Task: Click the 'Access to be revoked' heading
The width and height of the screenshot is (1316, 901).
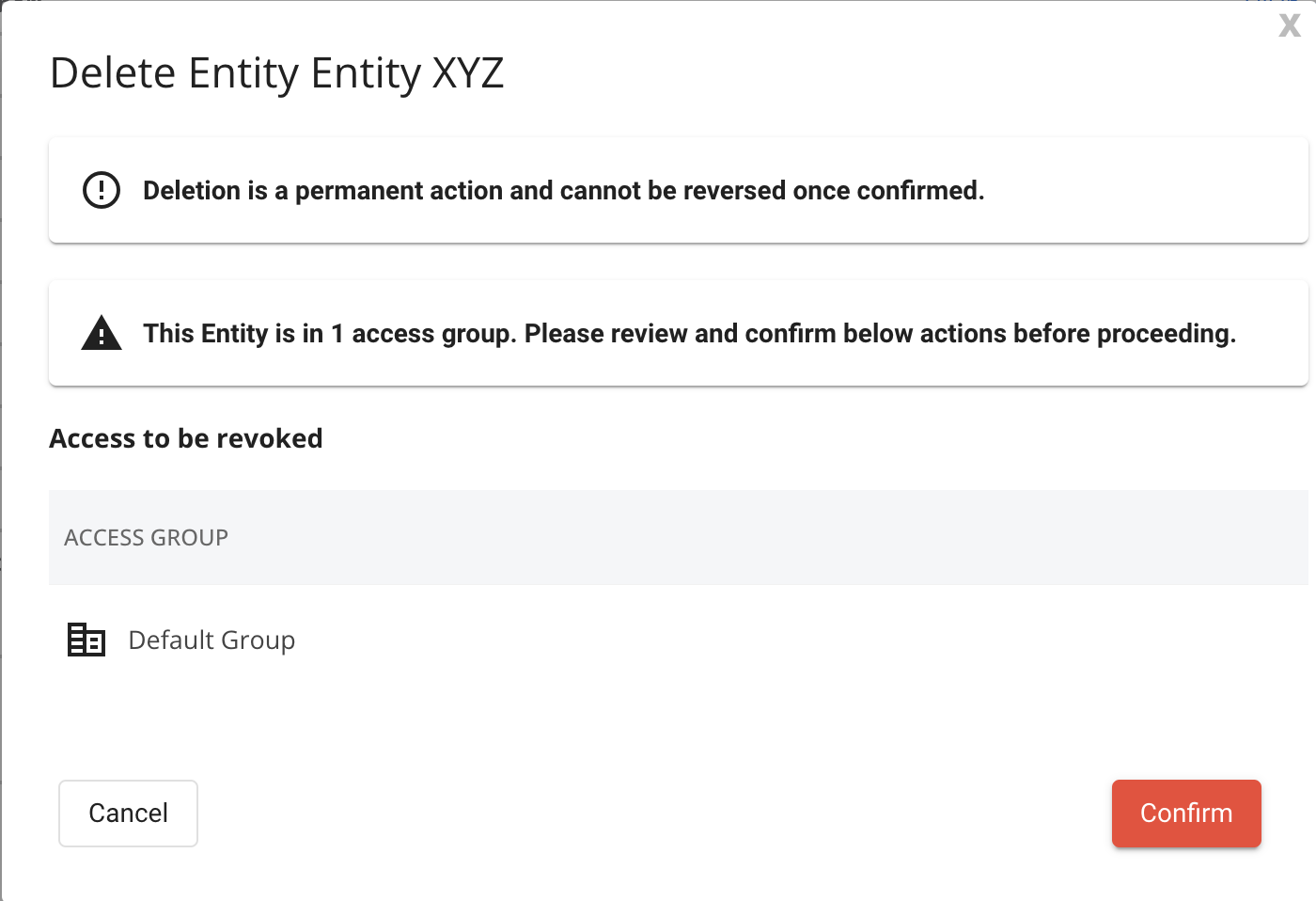Action: tap(186, 438)
